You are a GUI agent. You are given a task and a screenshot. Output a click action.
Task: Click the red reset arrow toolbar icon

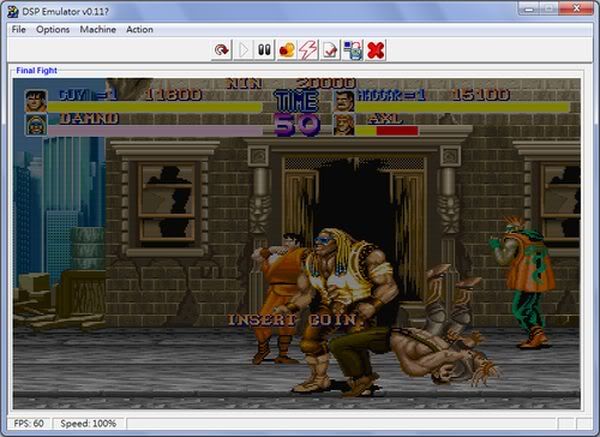[x=222, y=50]
